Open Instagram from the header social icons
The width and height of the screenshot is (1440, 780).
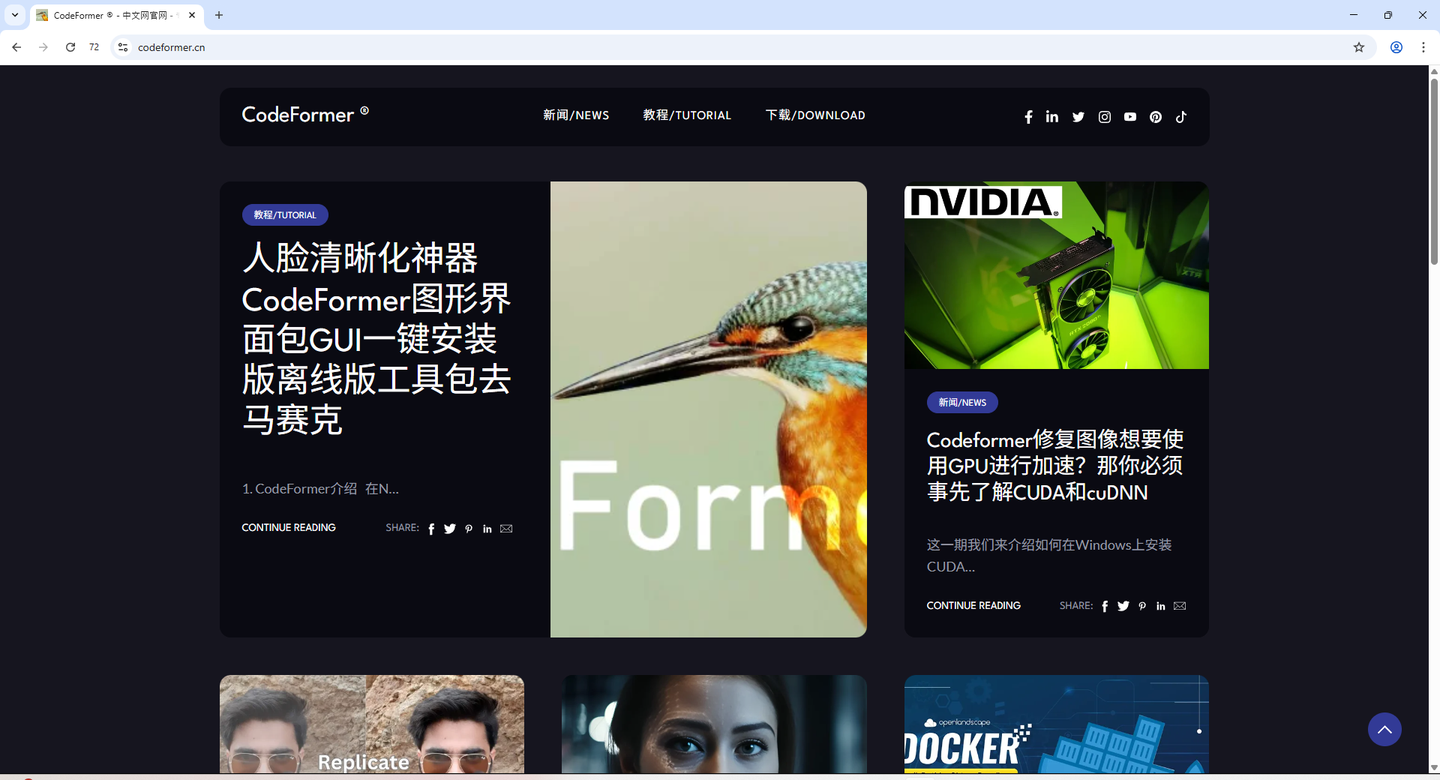1104,117
